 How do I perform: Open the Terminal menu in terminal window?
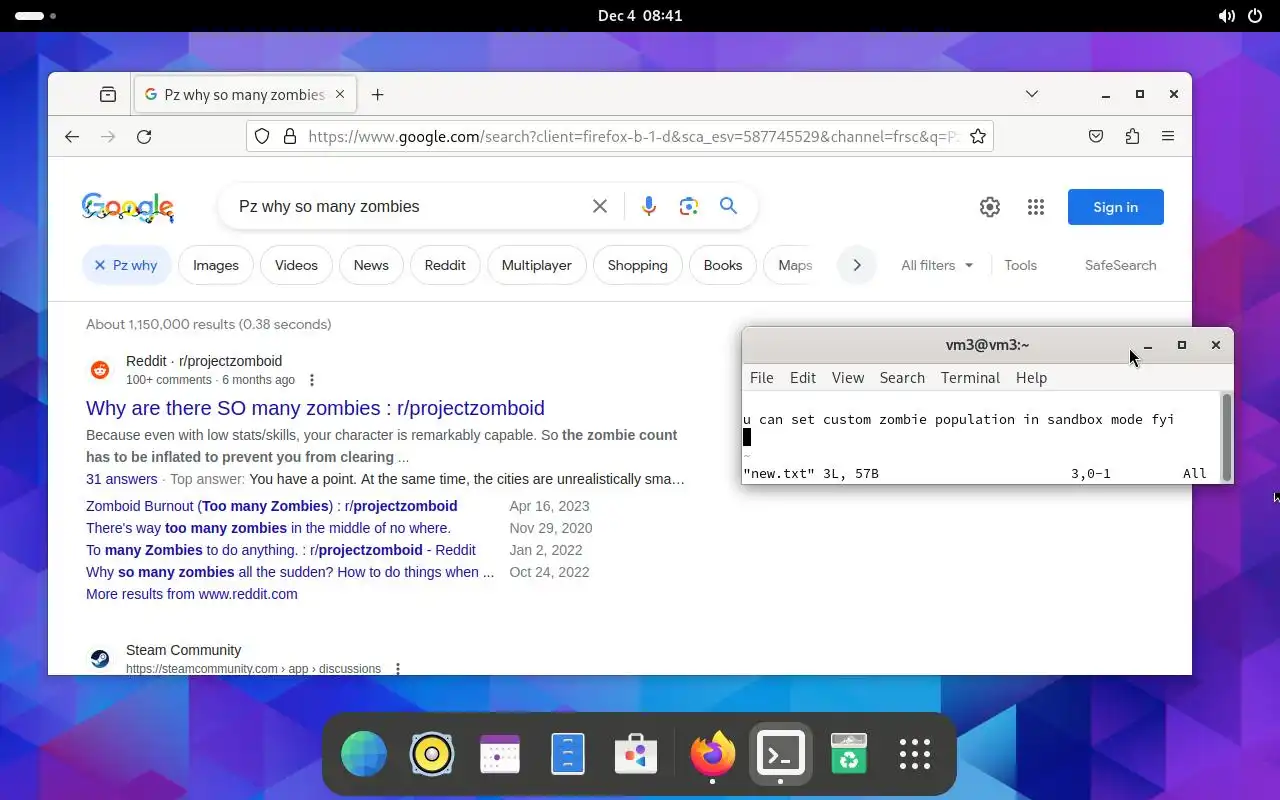pyautogui.click(x=970, y=378)
